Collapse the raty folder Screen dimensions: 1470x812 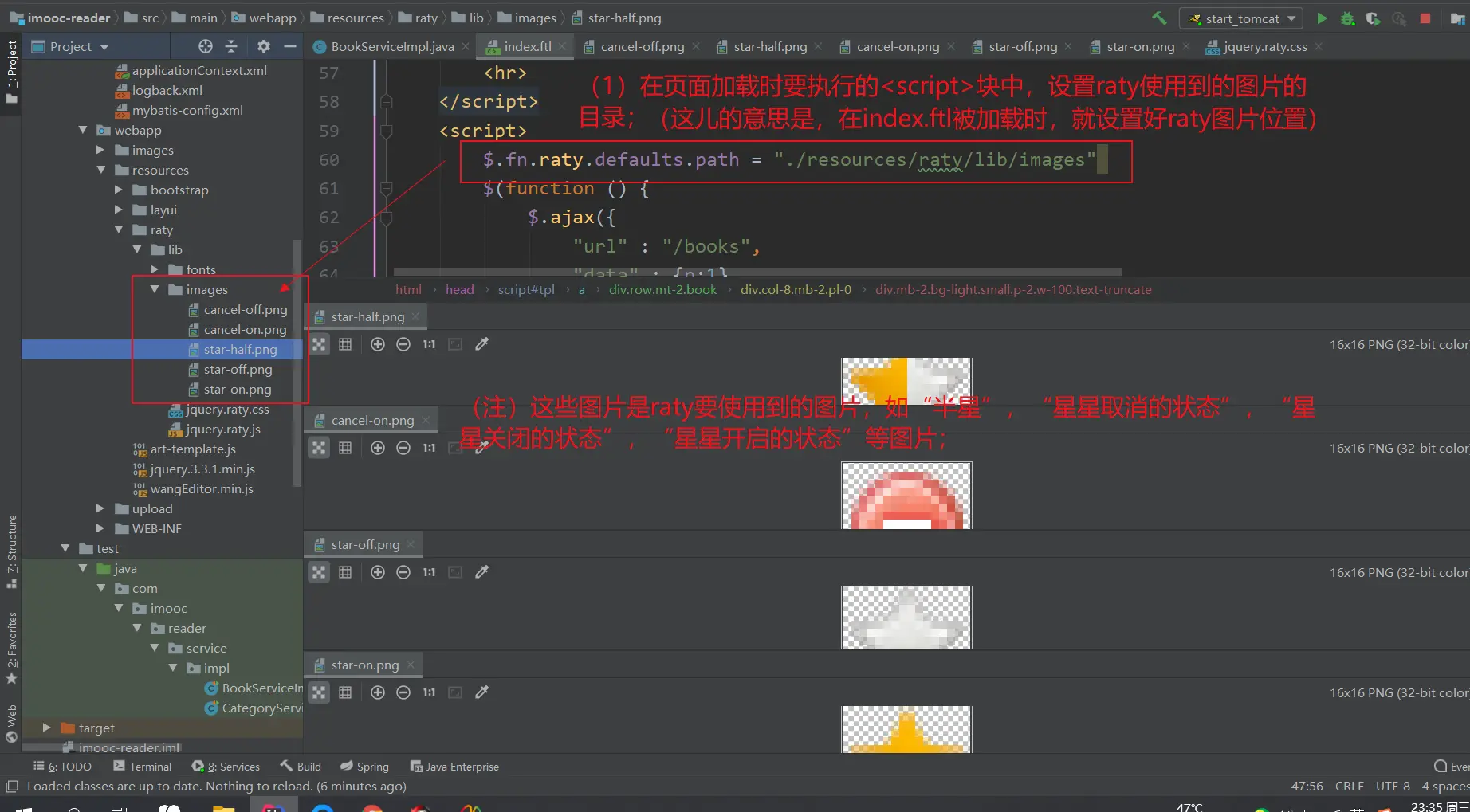tap(119, 229)
